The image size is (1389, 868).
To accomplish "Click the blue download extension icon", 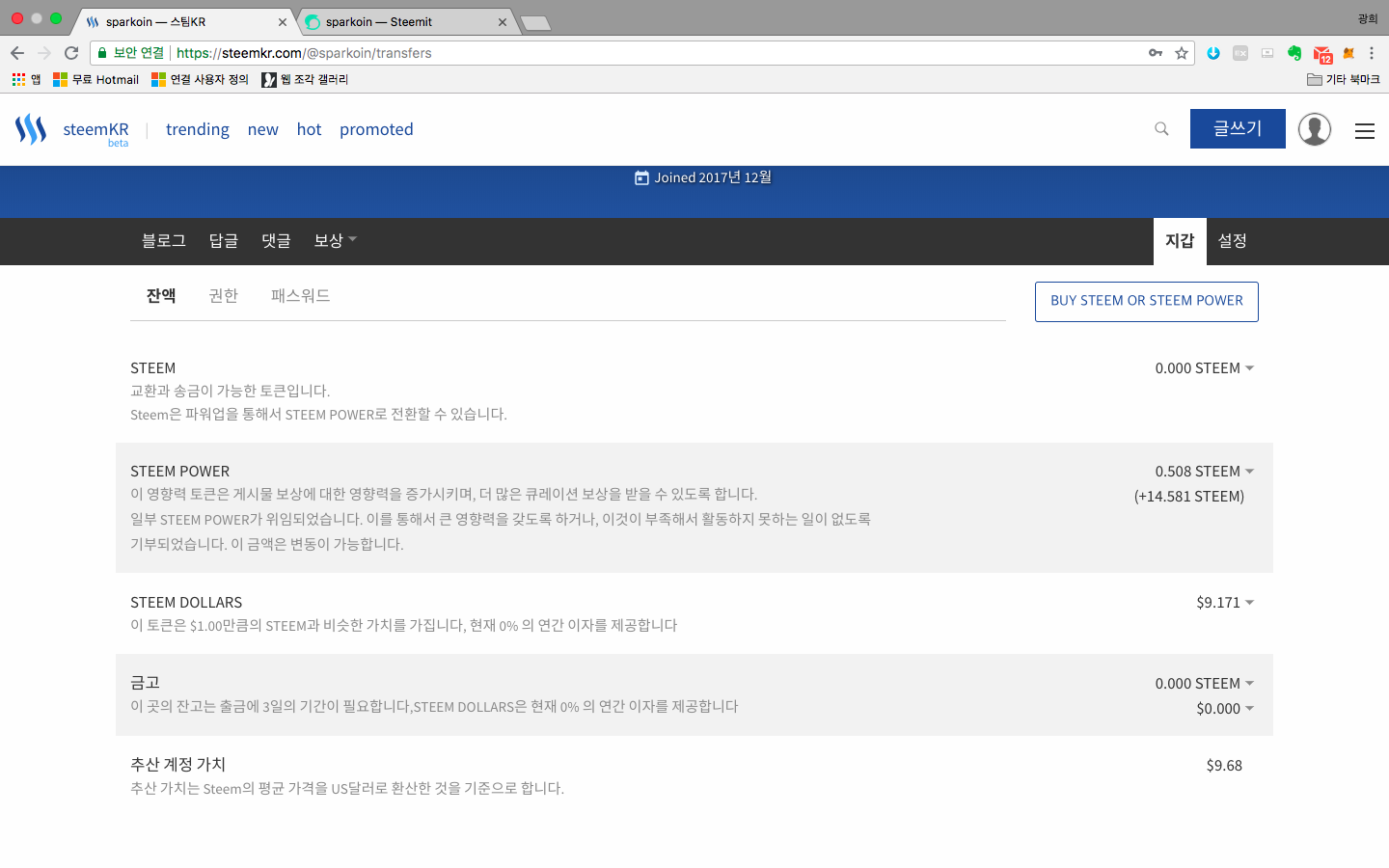I will point(1213,53).
